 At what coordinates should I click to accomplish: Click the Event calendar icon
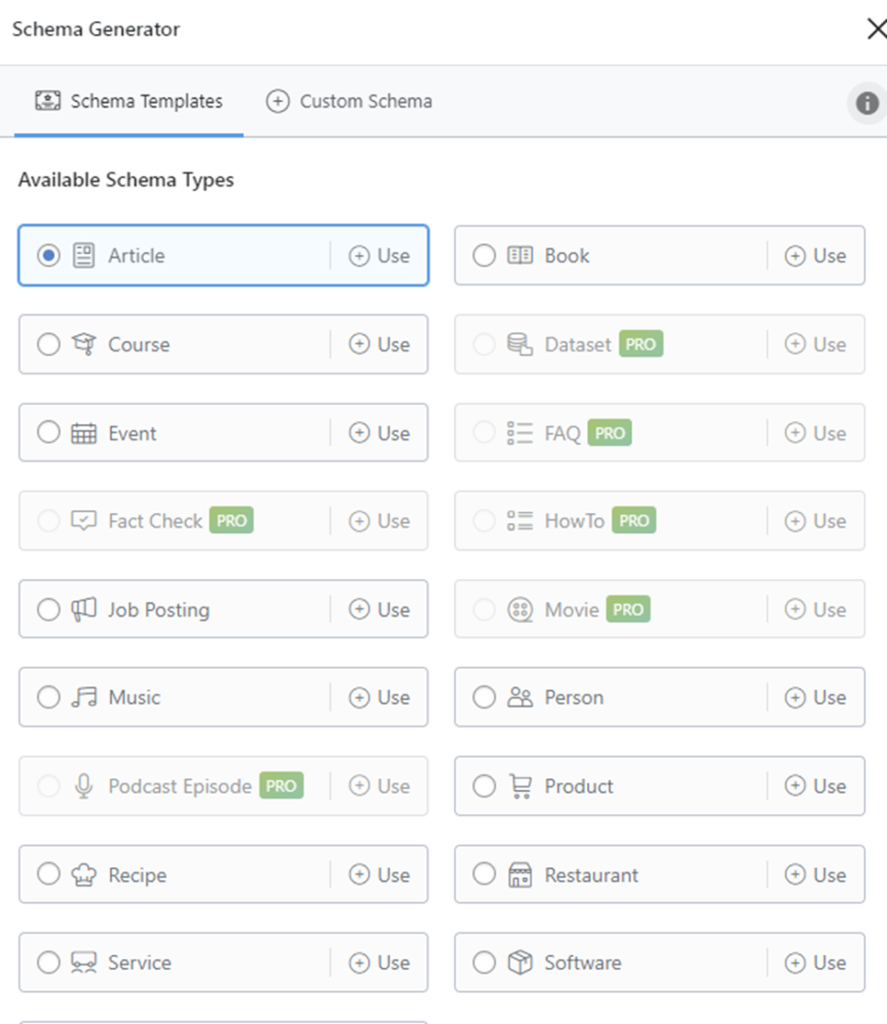pyautogui.click(x=84, y=433)
